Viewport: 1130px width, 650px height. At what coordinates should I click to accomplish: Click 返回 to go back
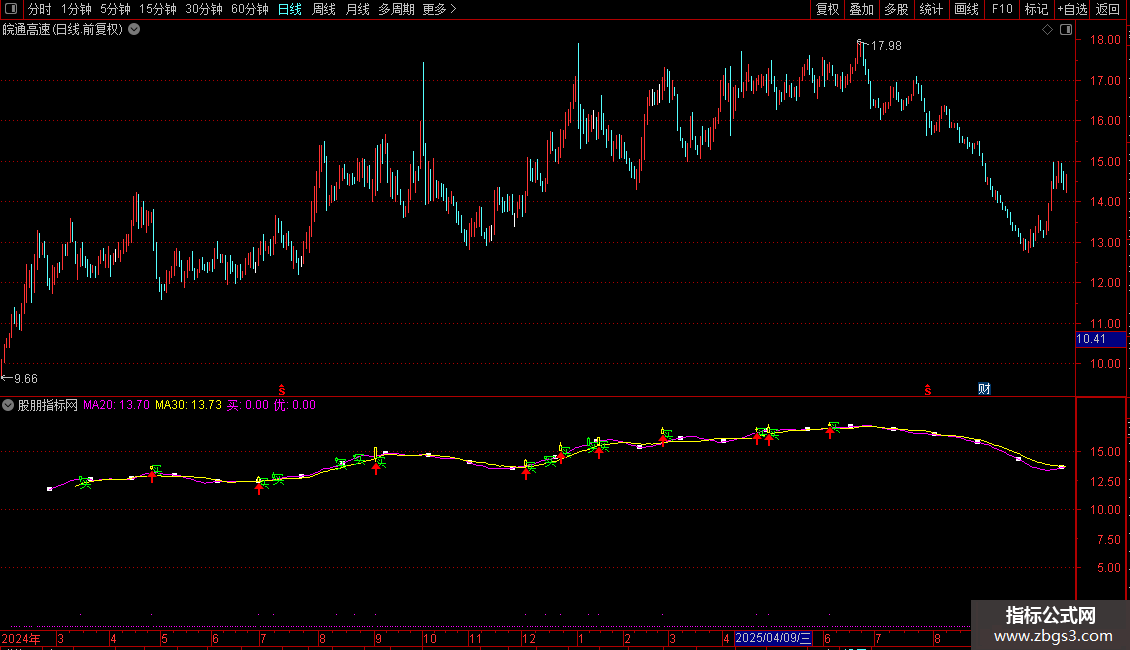[x=1108, y=9]
